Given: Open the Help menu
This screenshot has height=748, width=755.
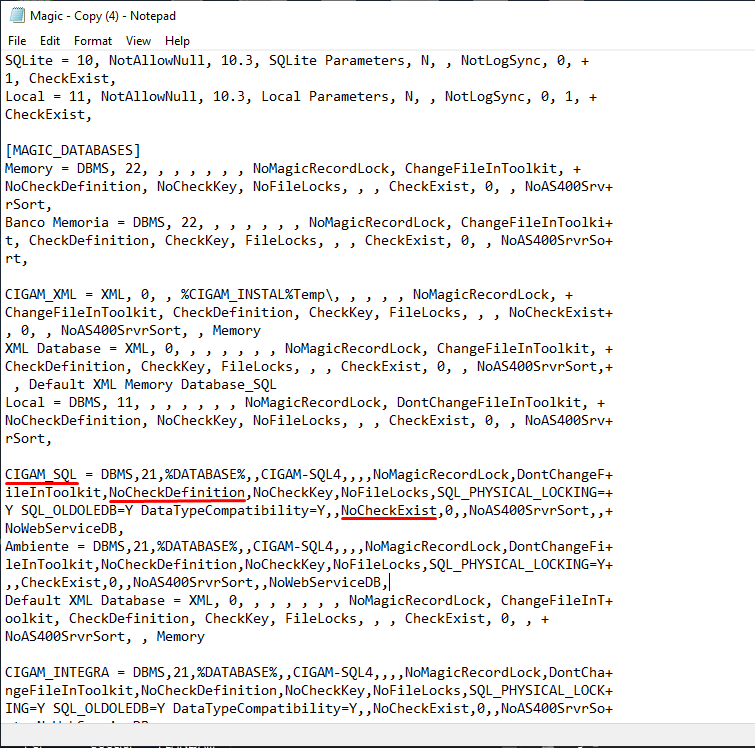Looking at the screenshot, I should pos(177,41).
